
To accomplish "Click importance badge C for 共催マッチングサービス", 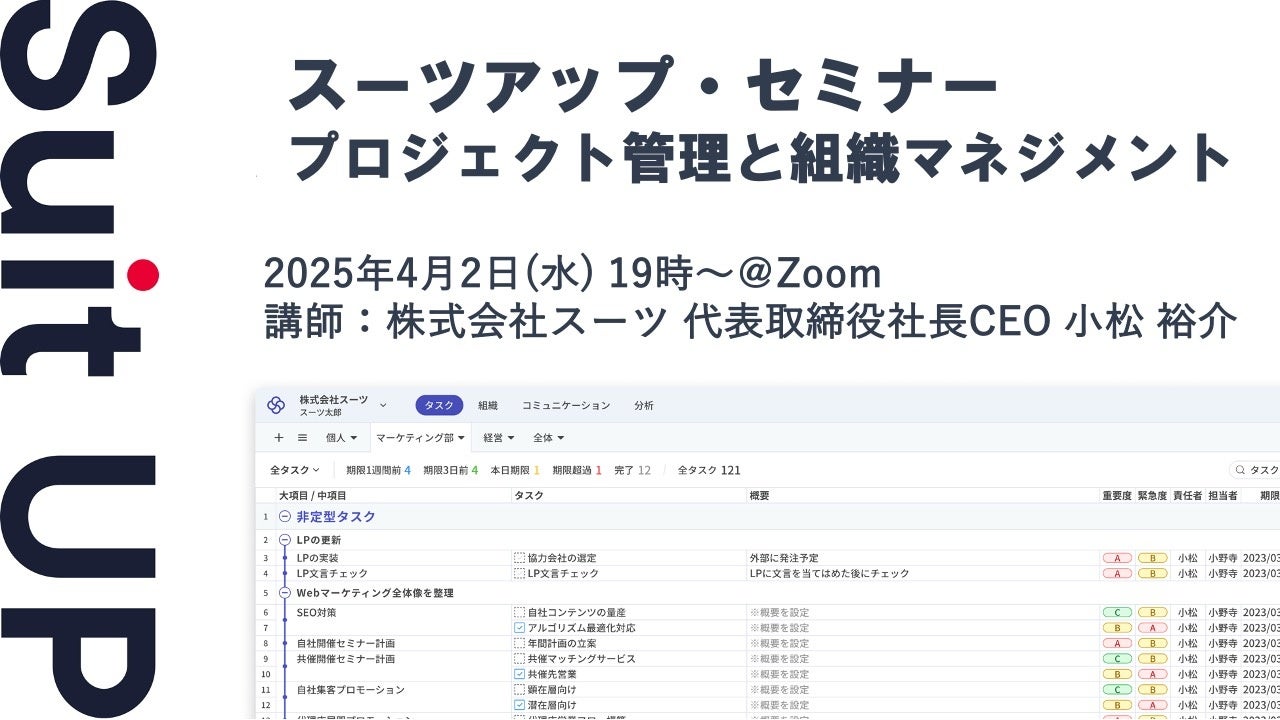I will (x=1117, y=659).
